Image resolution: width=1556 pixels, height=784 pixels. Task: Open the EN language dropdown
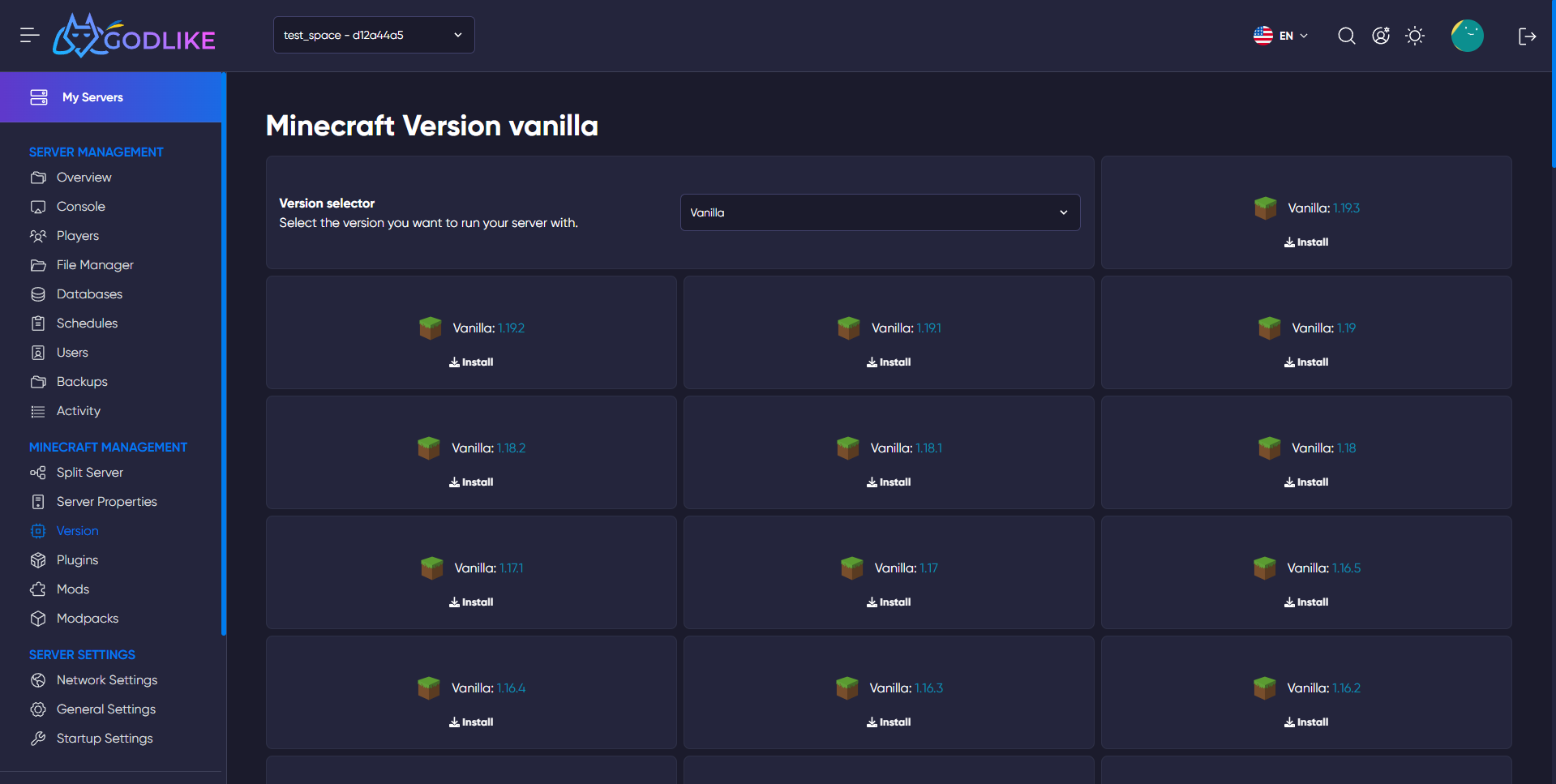[x=1281, y=36]
